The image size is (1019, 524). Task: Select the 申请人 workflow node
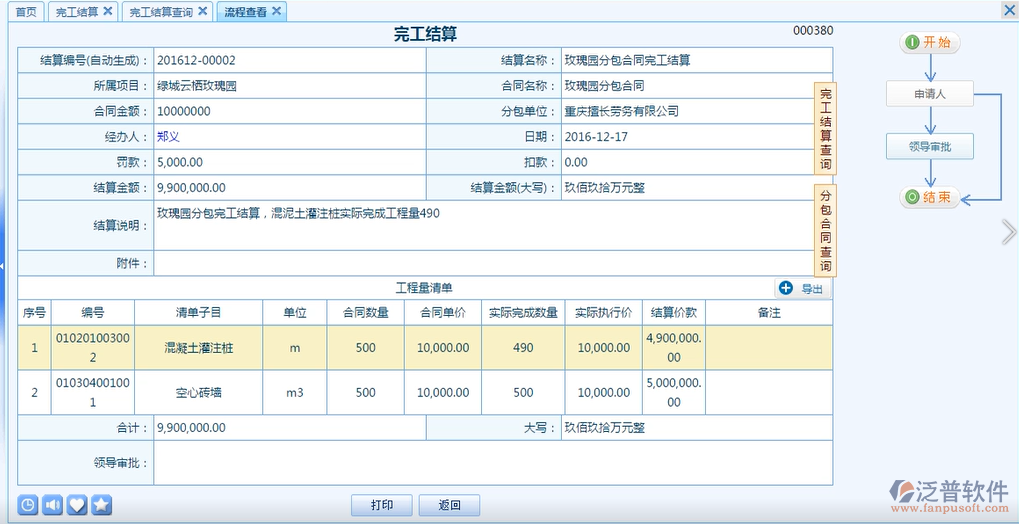(930, 94)
